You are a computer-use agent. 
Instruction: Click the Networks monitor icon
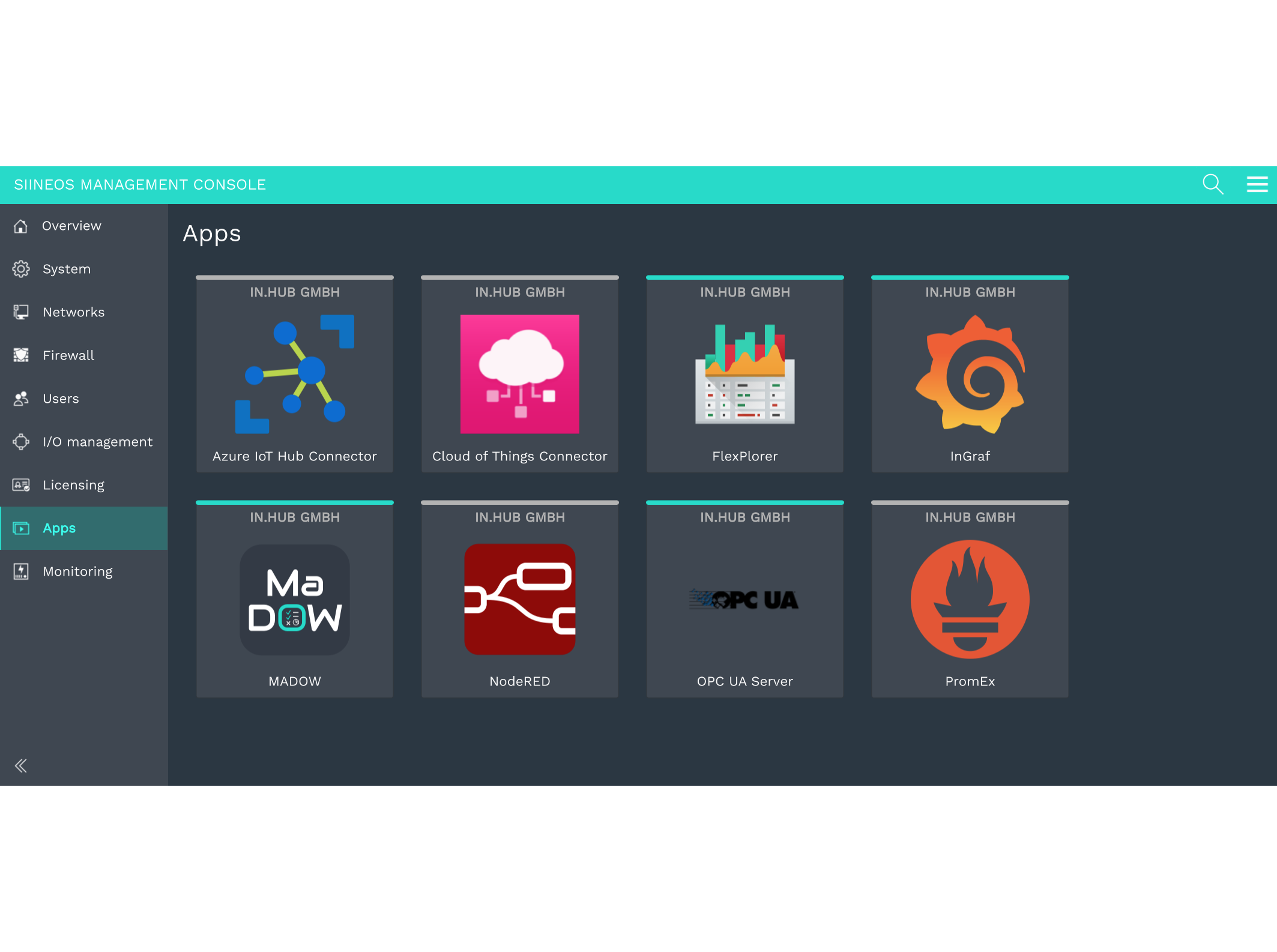click(x=21, y=312)
